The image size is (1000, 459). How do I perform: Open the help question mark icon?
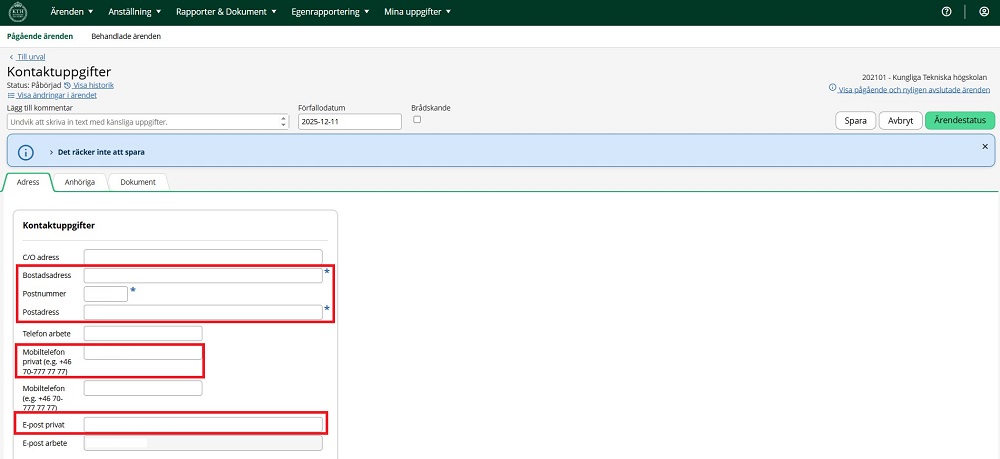pos(946,12)
